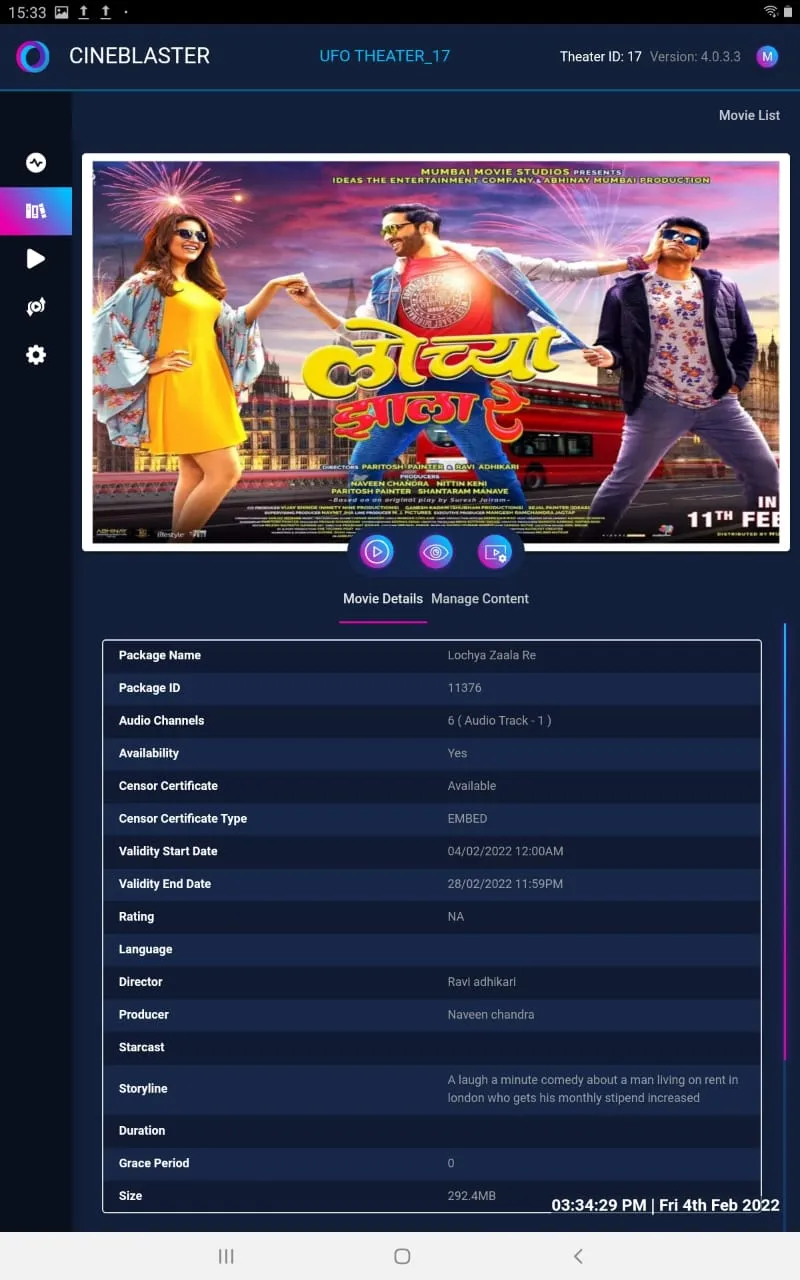Click the 'Theater ID: 17' label
The height and width of the screenshot is (1280, 800).
click(x=600, y=57)
